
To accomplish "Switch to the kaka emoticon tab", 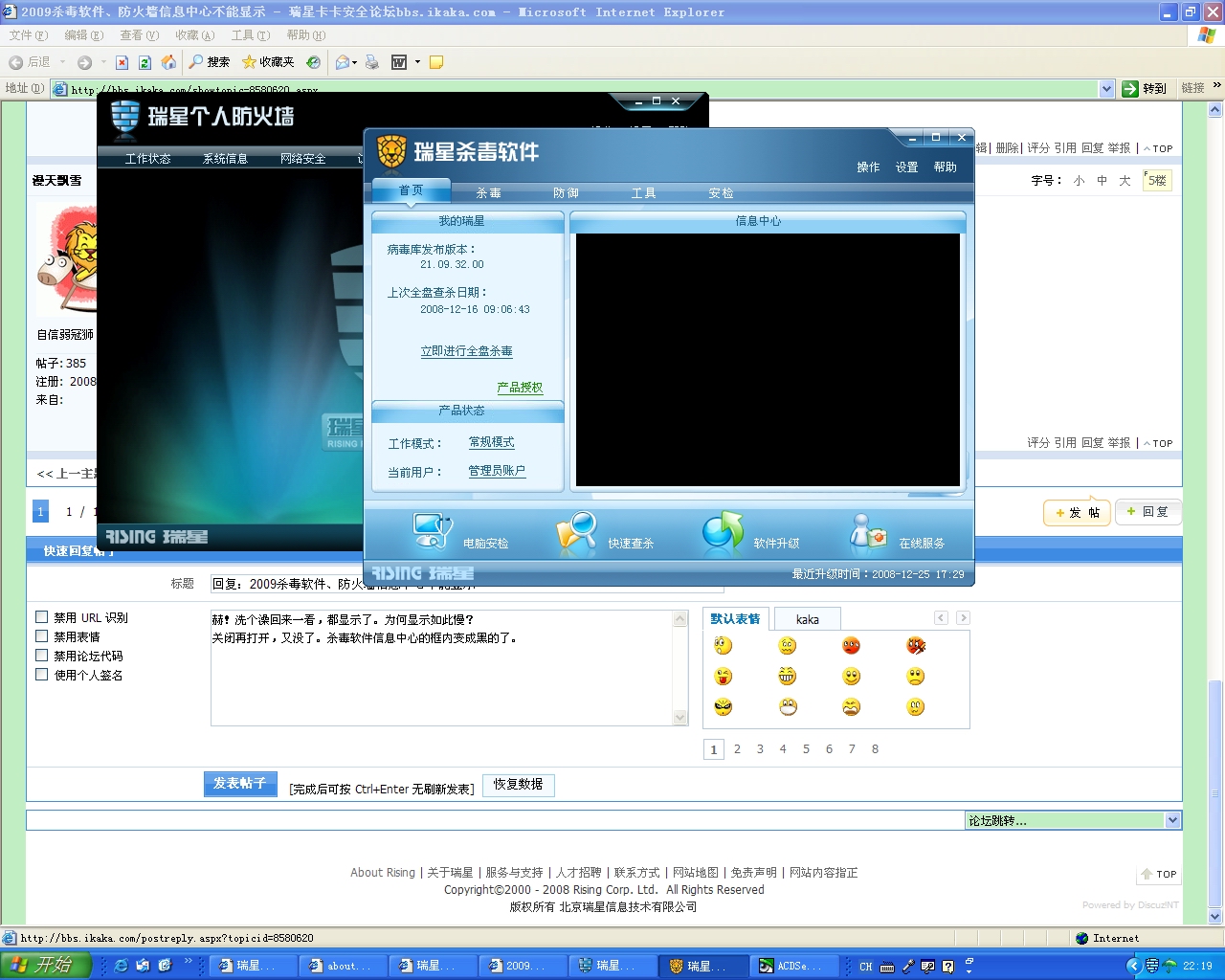I will tap(808, 619).
